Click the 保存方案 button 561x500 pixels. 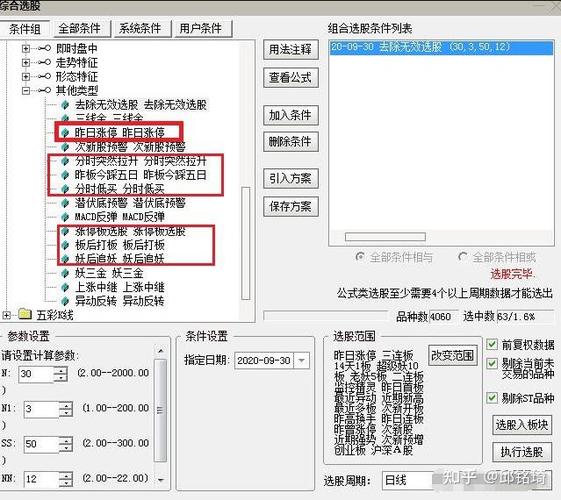[x=291, y=206]
